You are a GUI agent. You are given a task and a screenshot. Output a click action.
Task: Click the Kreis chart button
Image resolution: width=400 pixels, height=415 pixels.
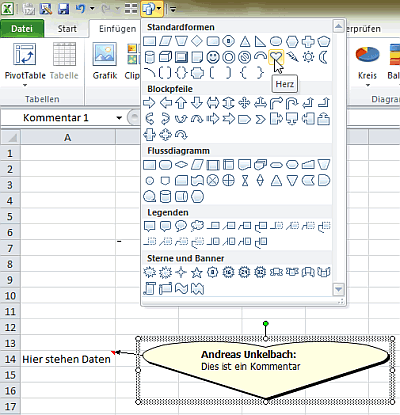pos(367,61)
